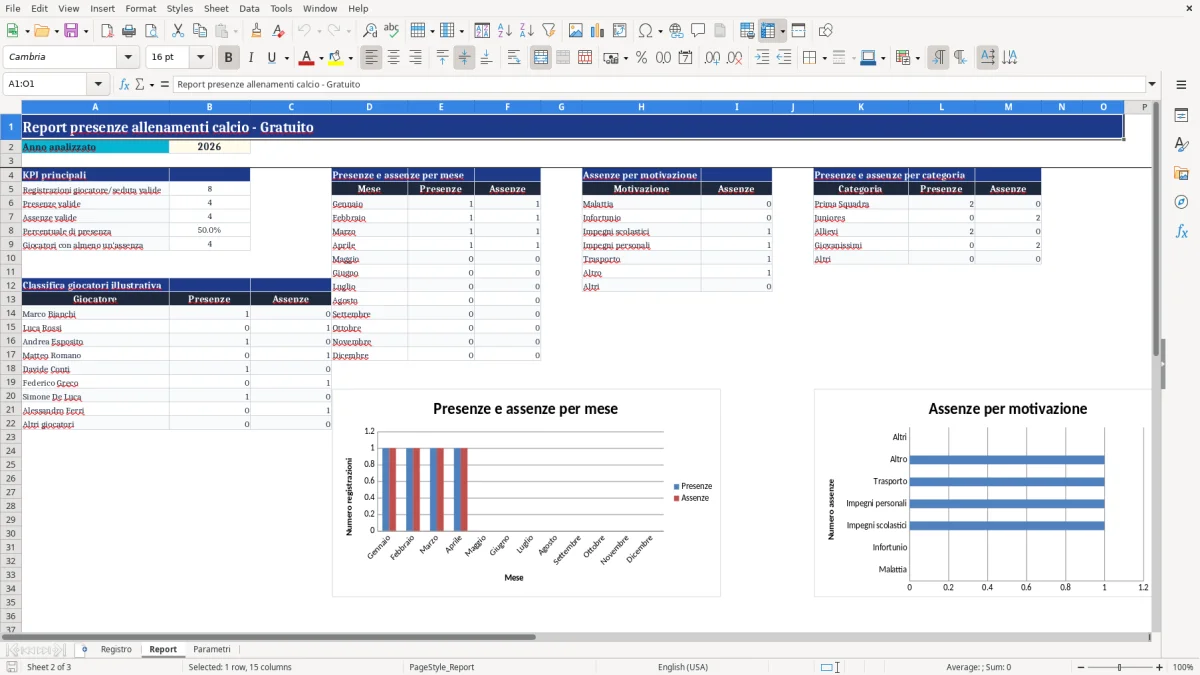This screenshot has width=1200, height=675.
Task: Insert hyperlink via globe icon
Action: pos(676,31)
